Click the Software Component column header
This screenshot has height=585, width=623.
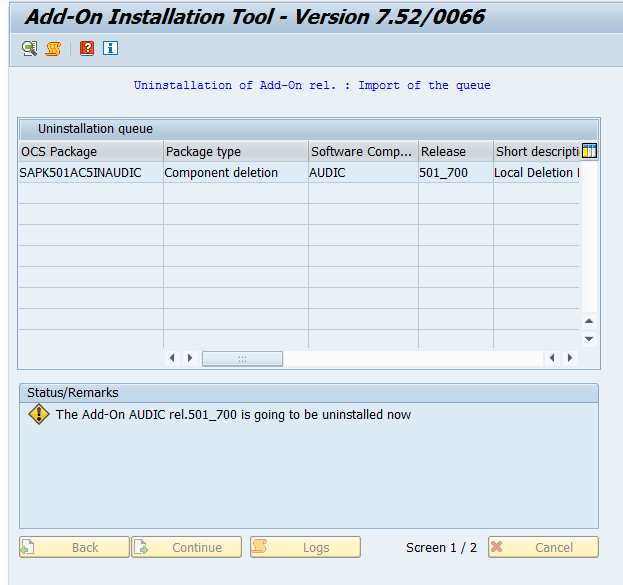pyautogui.click(x=362, y=152)
